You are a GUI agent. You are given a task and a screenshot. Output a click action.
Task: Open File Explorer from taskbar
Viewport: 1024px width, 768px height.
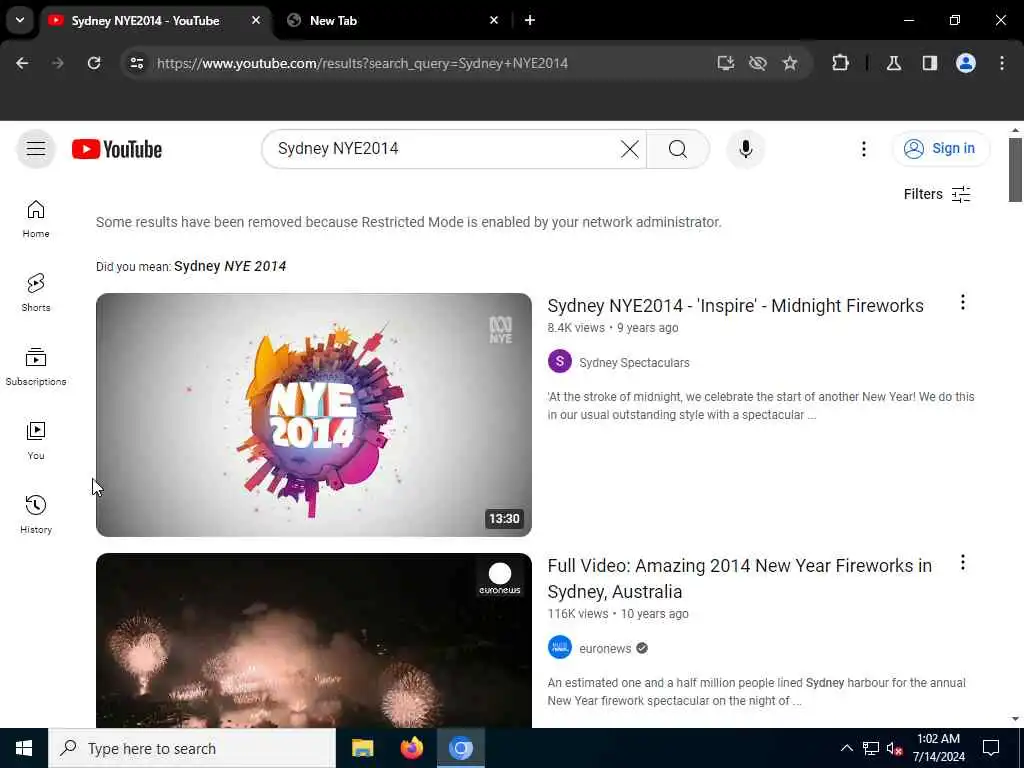[x=362, y=748]
